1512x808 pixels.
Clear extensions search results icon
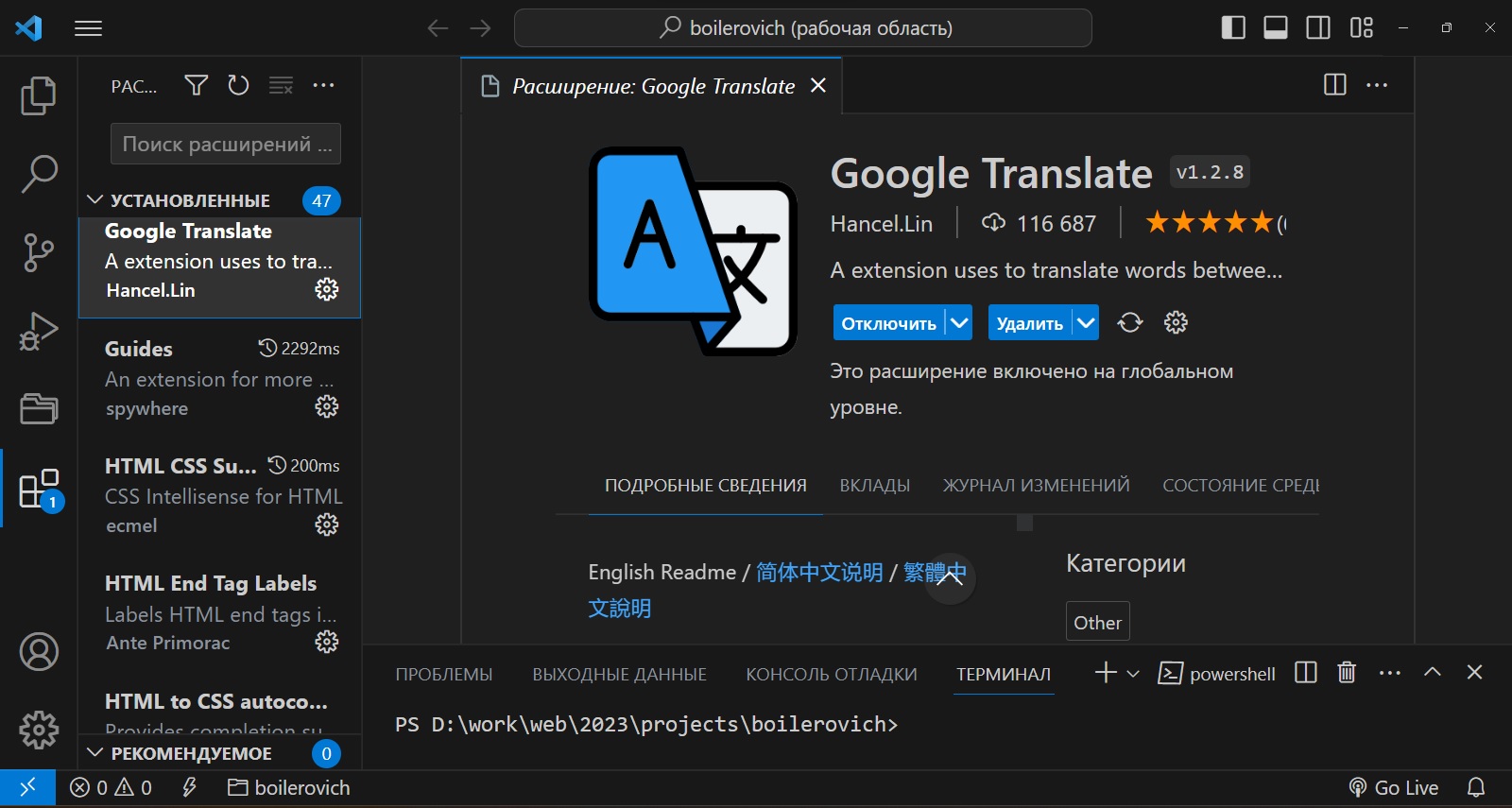tap(281, 85)
